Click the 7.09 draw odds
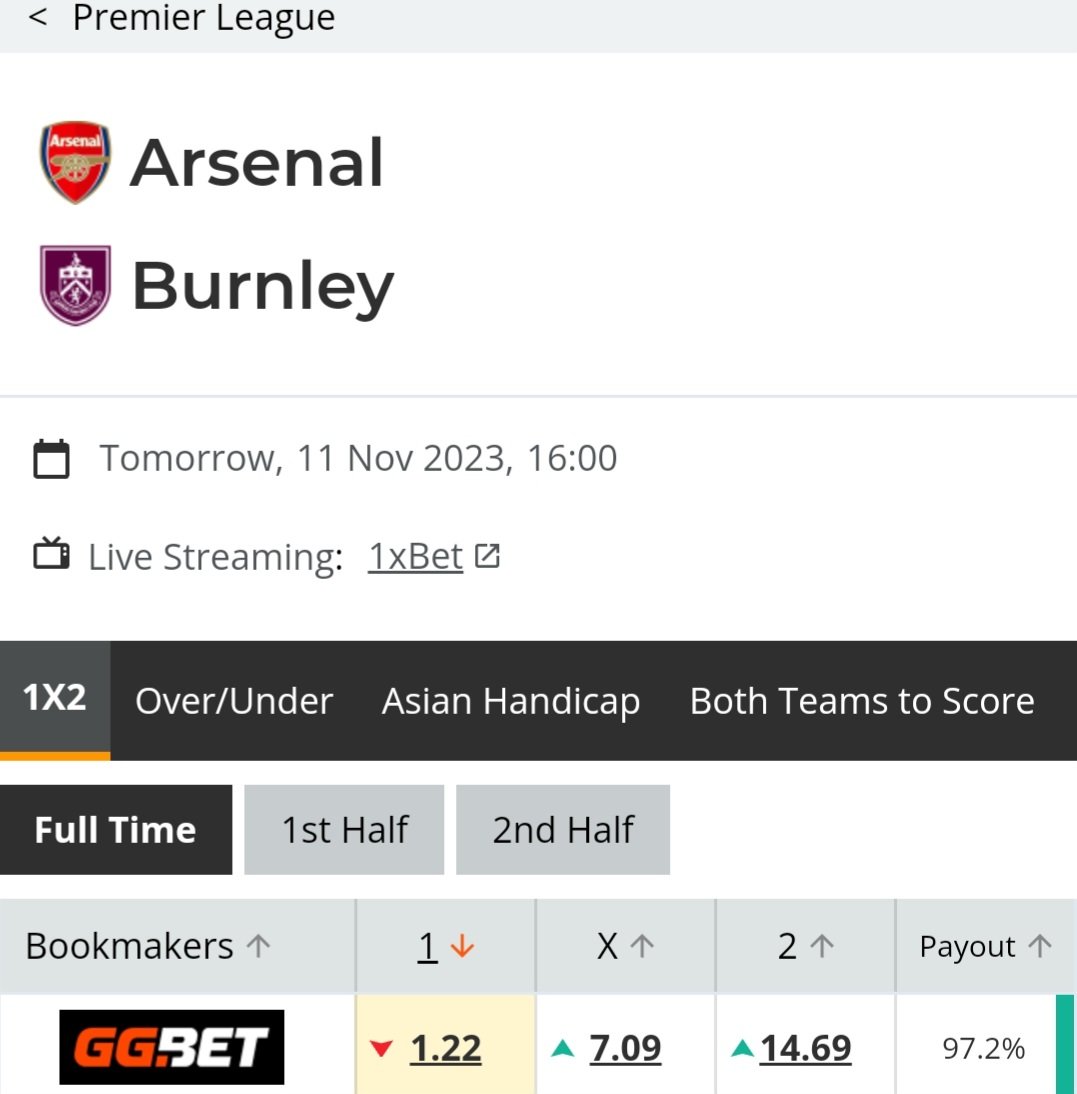1077x1094 pixels. pos(625,1048)
